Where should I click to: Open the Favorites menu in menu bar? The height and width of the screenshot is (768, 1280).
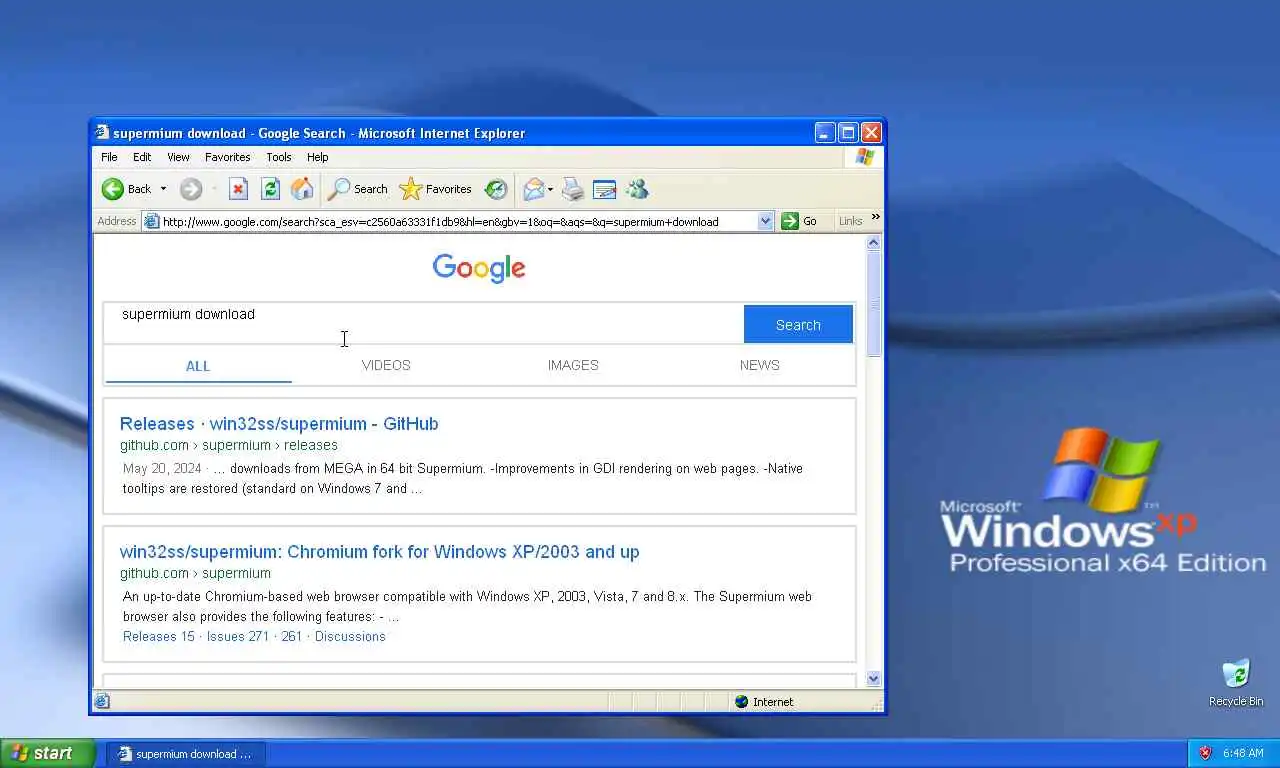tap(228, 157)
